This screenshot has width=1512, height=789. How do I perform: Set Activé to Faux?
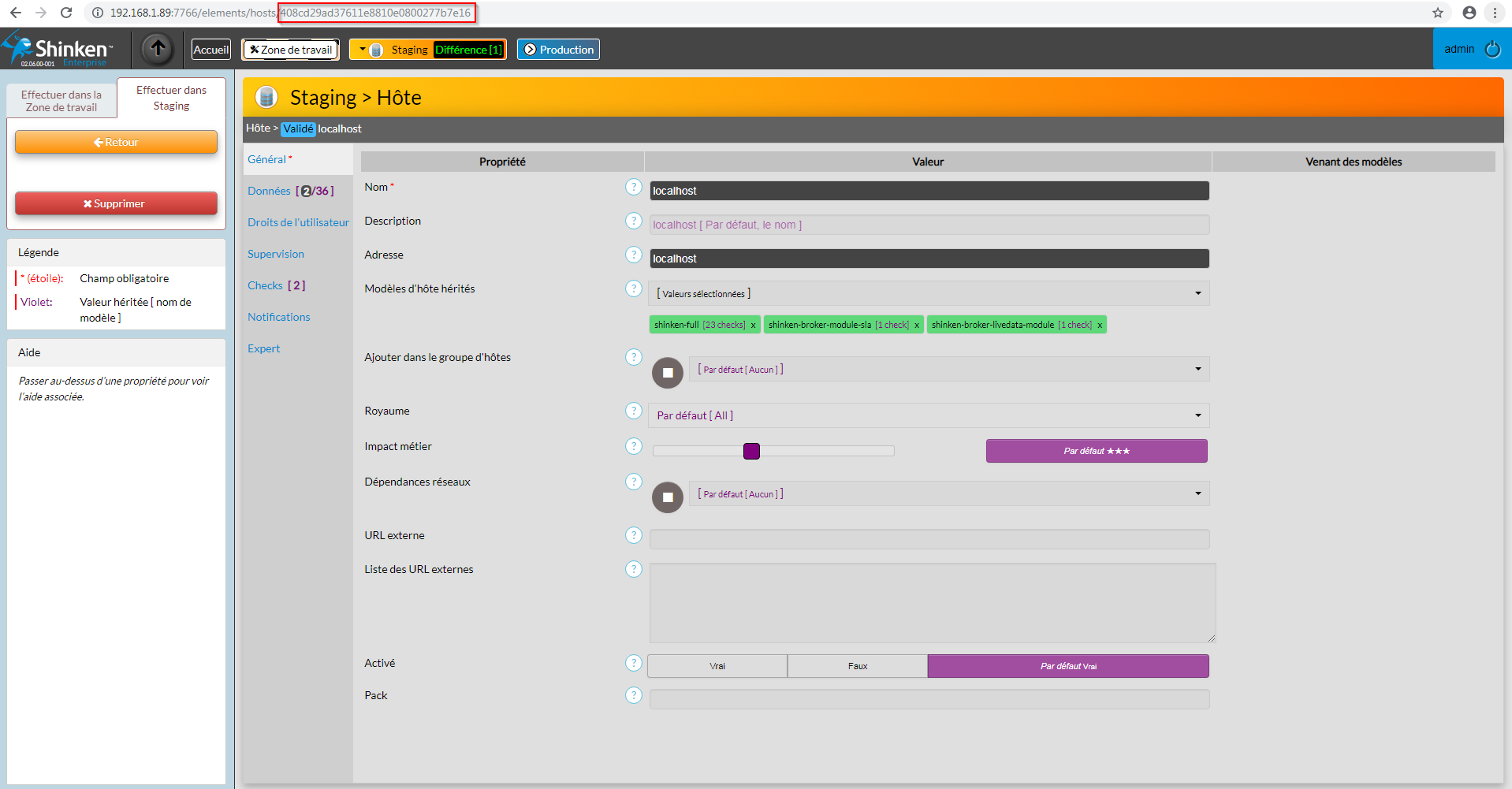point(857,666)
